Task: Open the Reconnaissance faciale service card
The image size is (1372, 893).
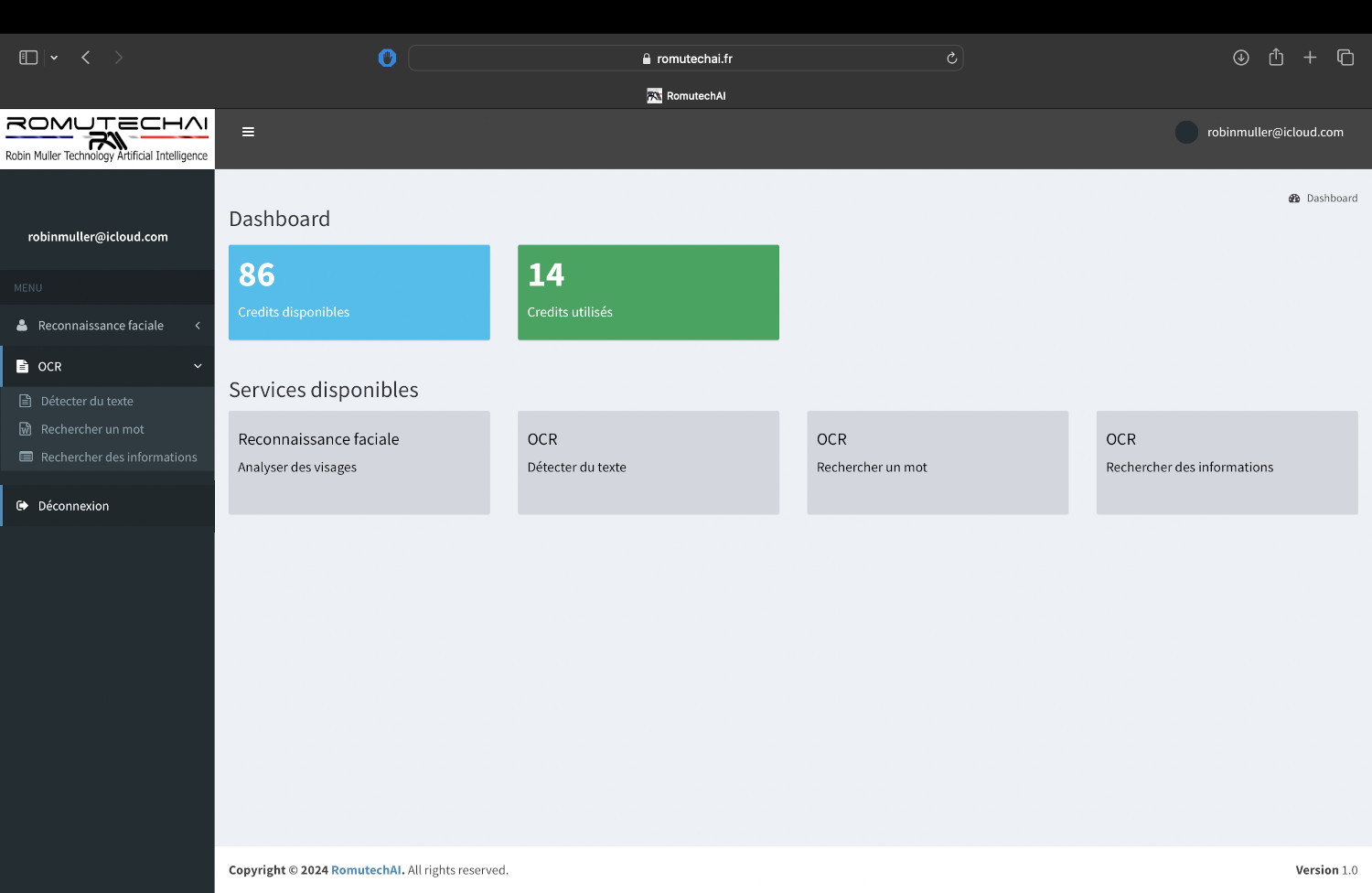Action: click(x=359, y=462)
